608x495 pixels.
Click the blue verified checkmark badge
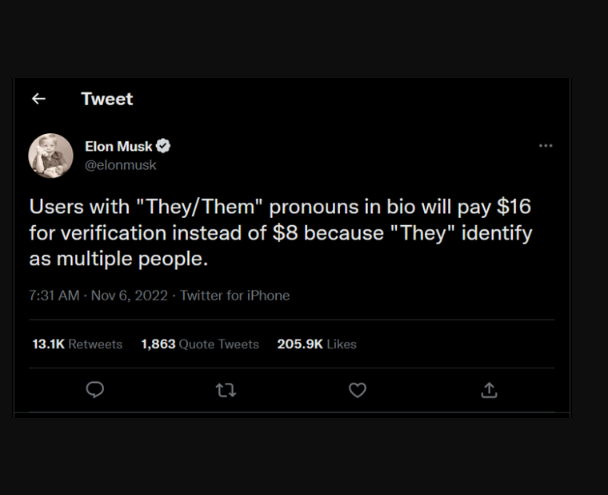[x=164, y=147]
